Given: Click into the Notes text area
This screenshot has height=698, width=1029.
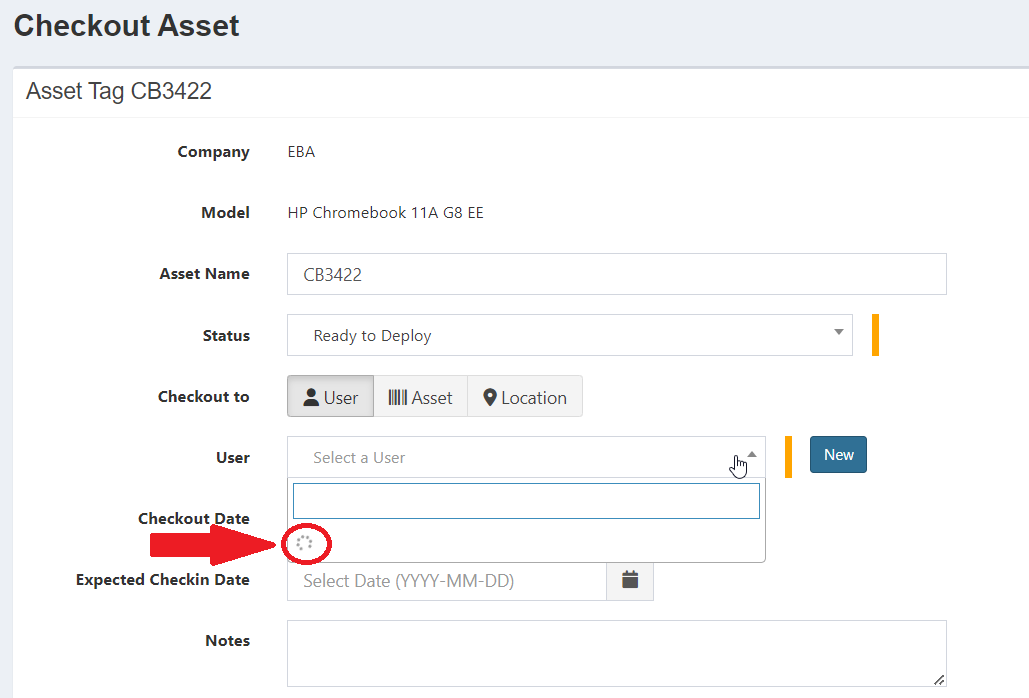Looking at the screenshot, I should click(x=615, y=652).
